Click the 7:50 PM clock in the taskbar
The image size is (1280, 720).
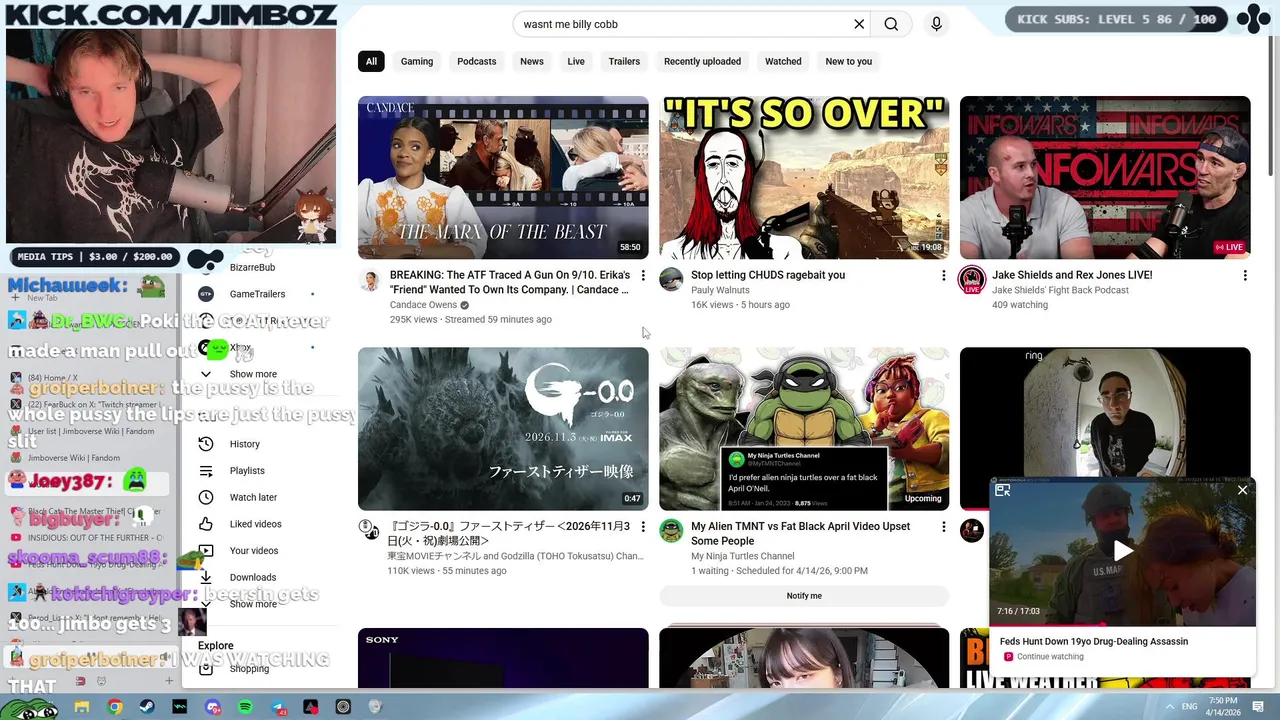(1225, 700)
